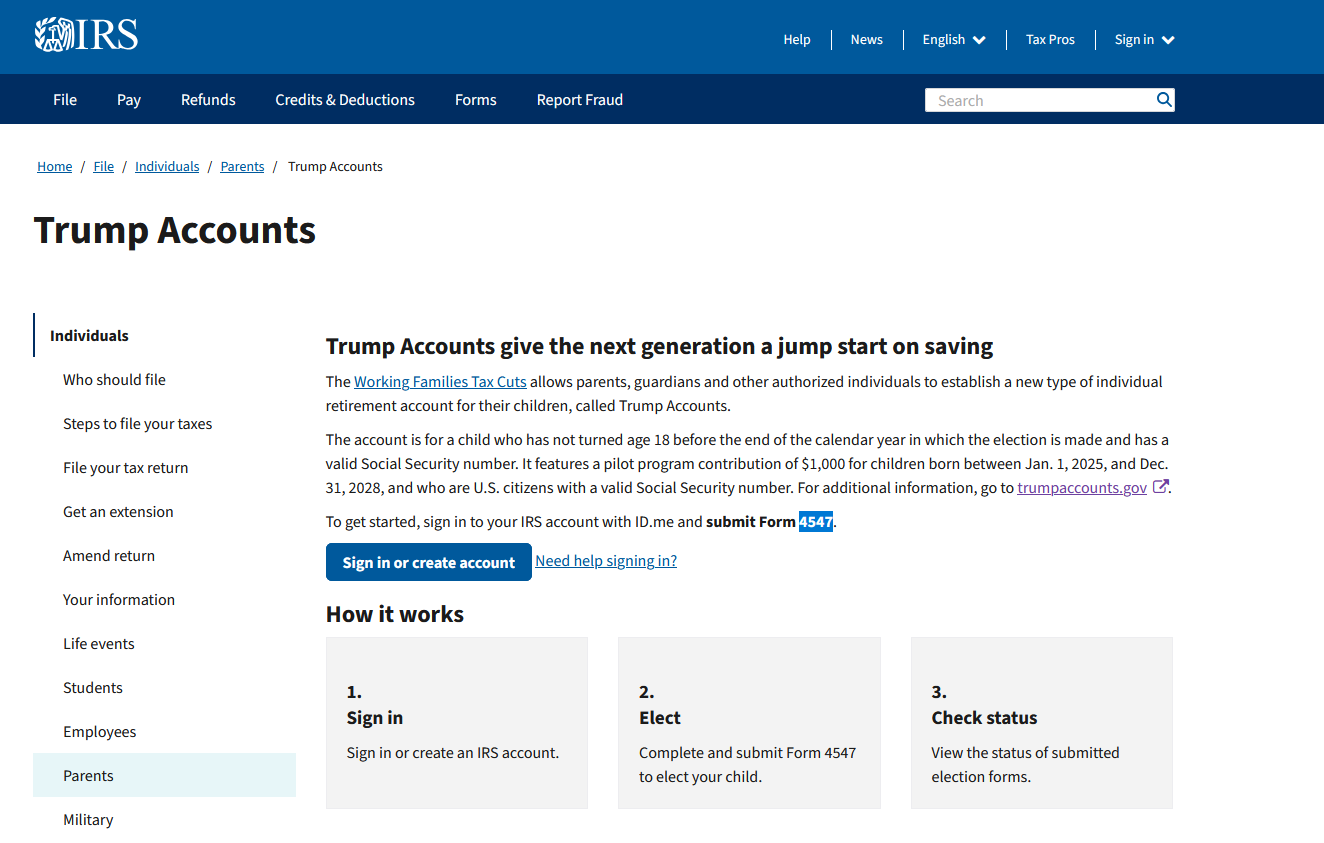
Task: Click the Sign in step card
Action: point(457,723)
